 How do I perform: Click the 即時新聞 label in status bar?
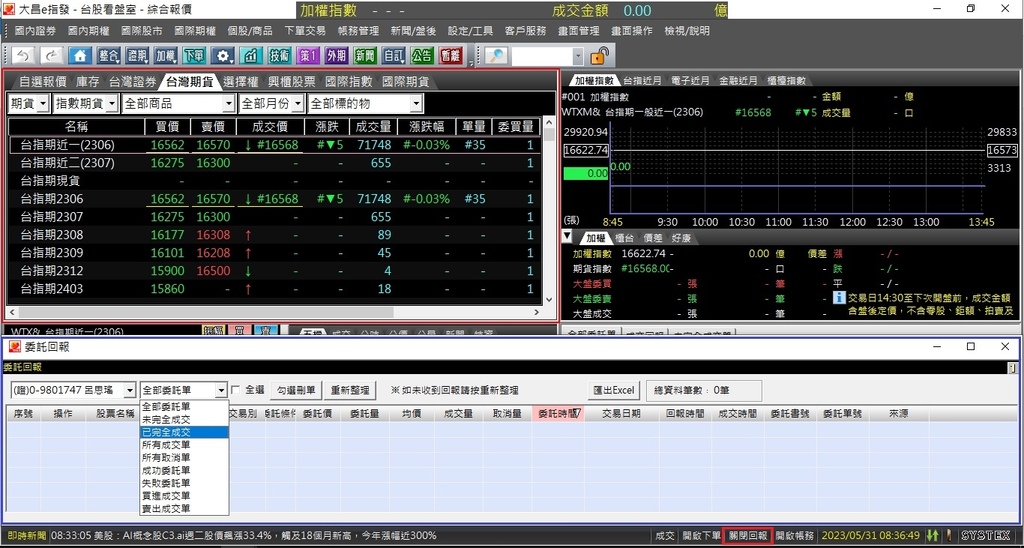click(26, 536)
